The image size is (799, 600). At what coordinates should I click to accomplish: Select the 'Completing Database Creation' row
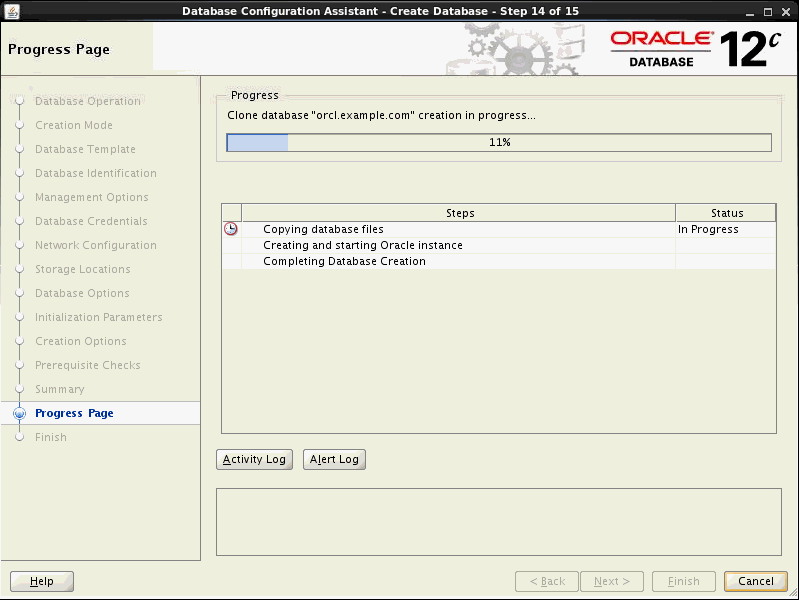tap(499, 260)
